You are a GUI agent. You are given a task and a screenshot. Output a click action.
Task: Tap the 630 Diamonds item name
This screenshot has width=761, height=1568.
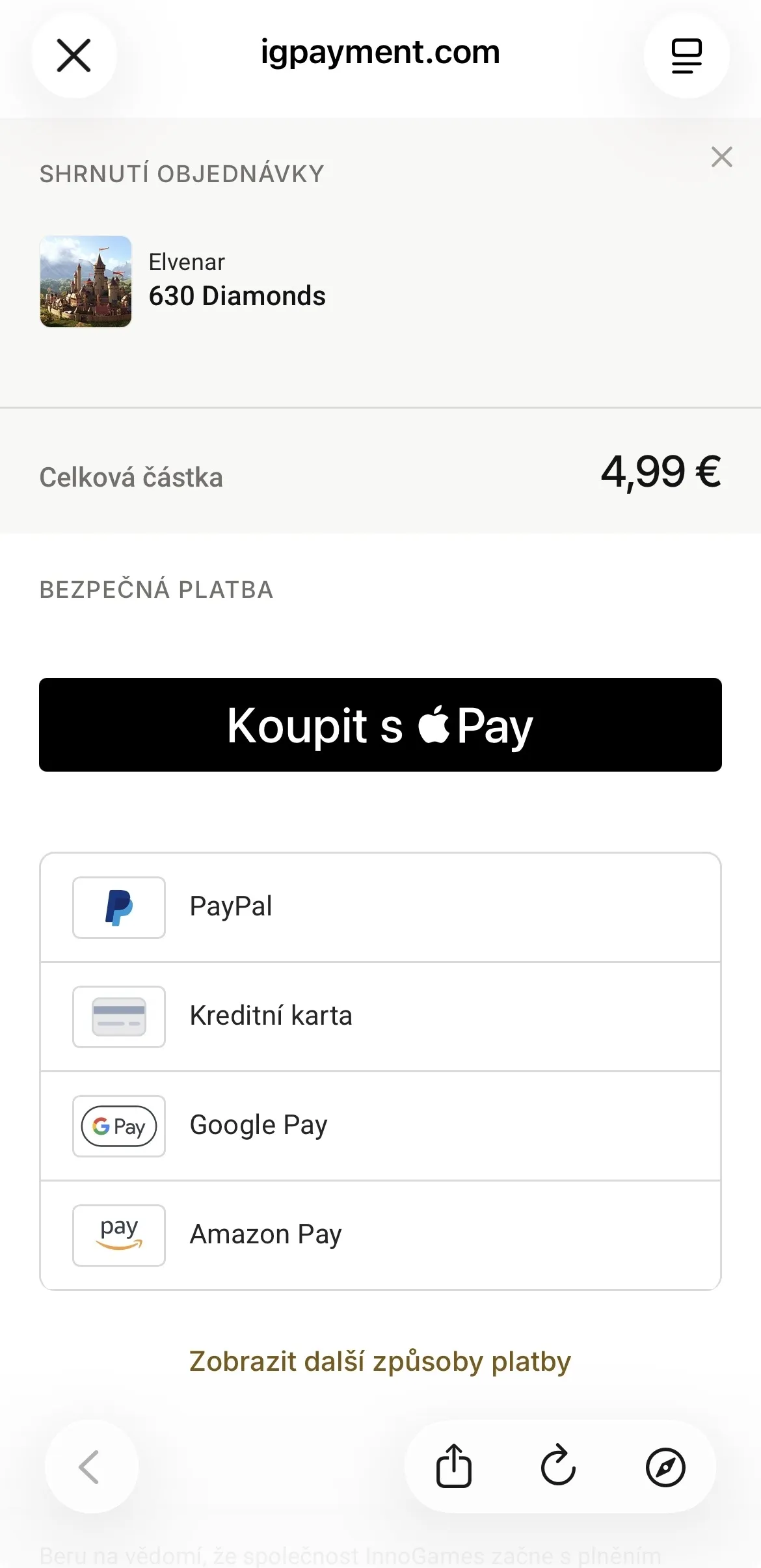tap(237, 296)
